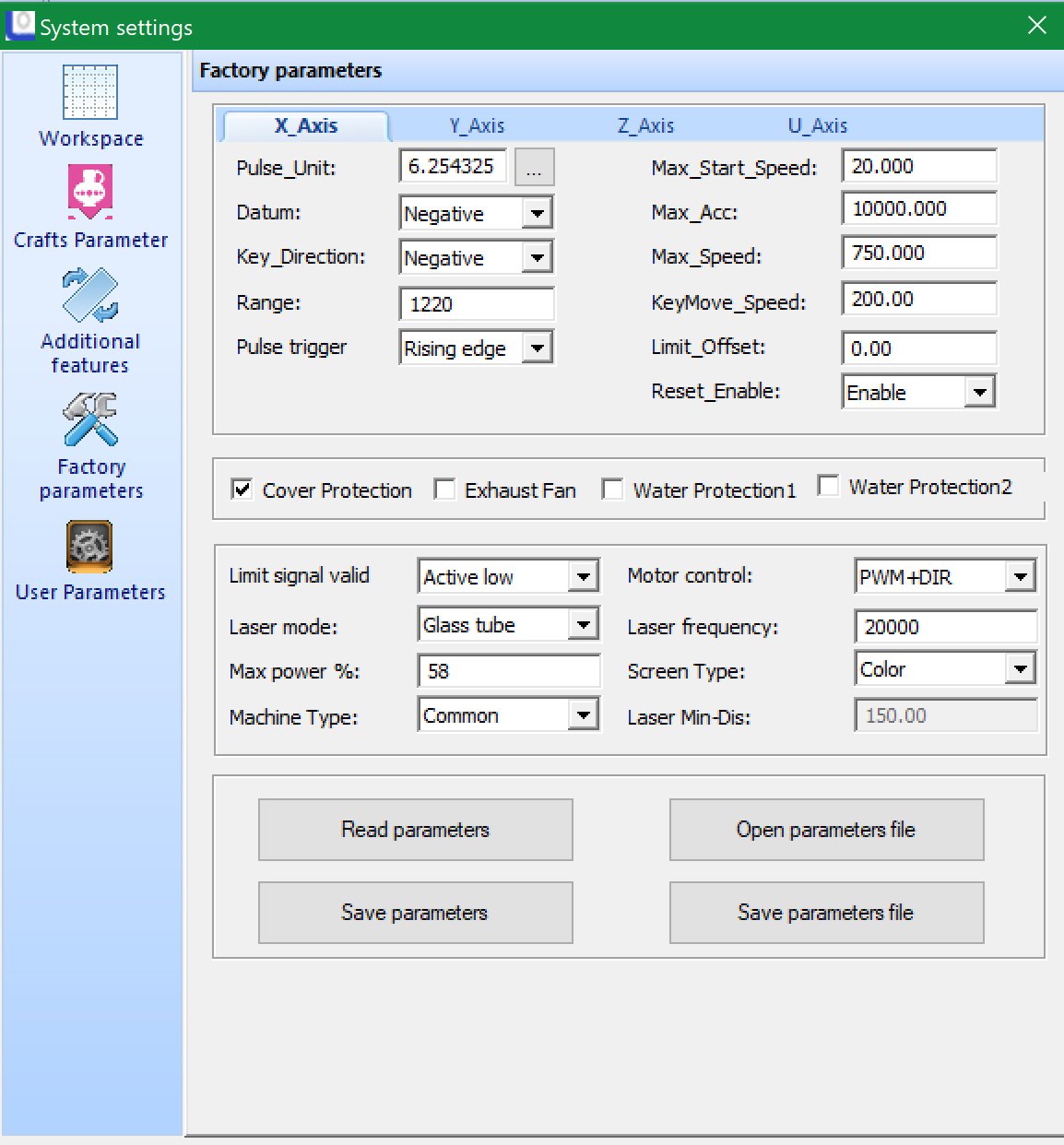This screenshot has width=1064, height=1145.
Task: Expand the Datum dropdown
Action: 537,214
